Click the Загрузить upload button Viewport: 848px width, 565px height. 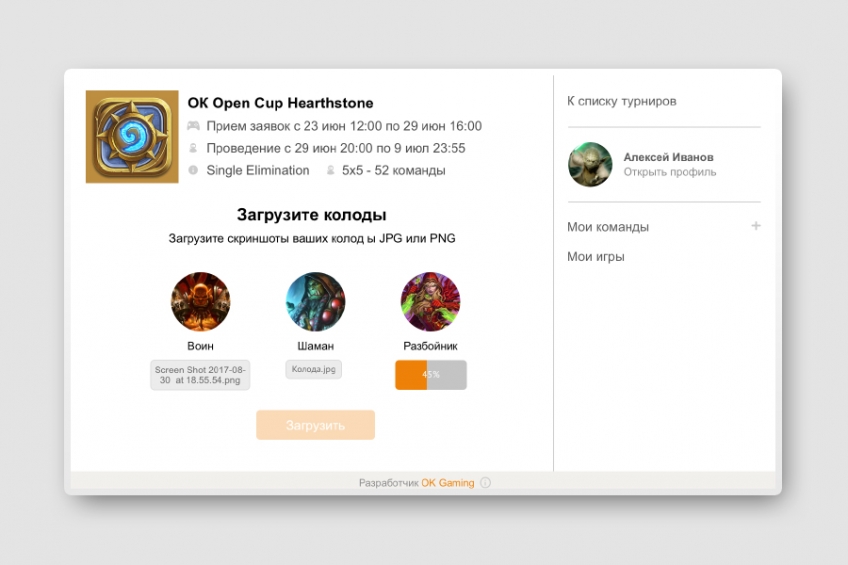coord(315,425)
